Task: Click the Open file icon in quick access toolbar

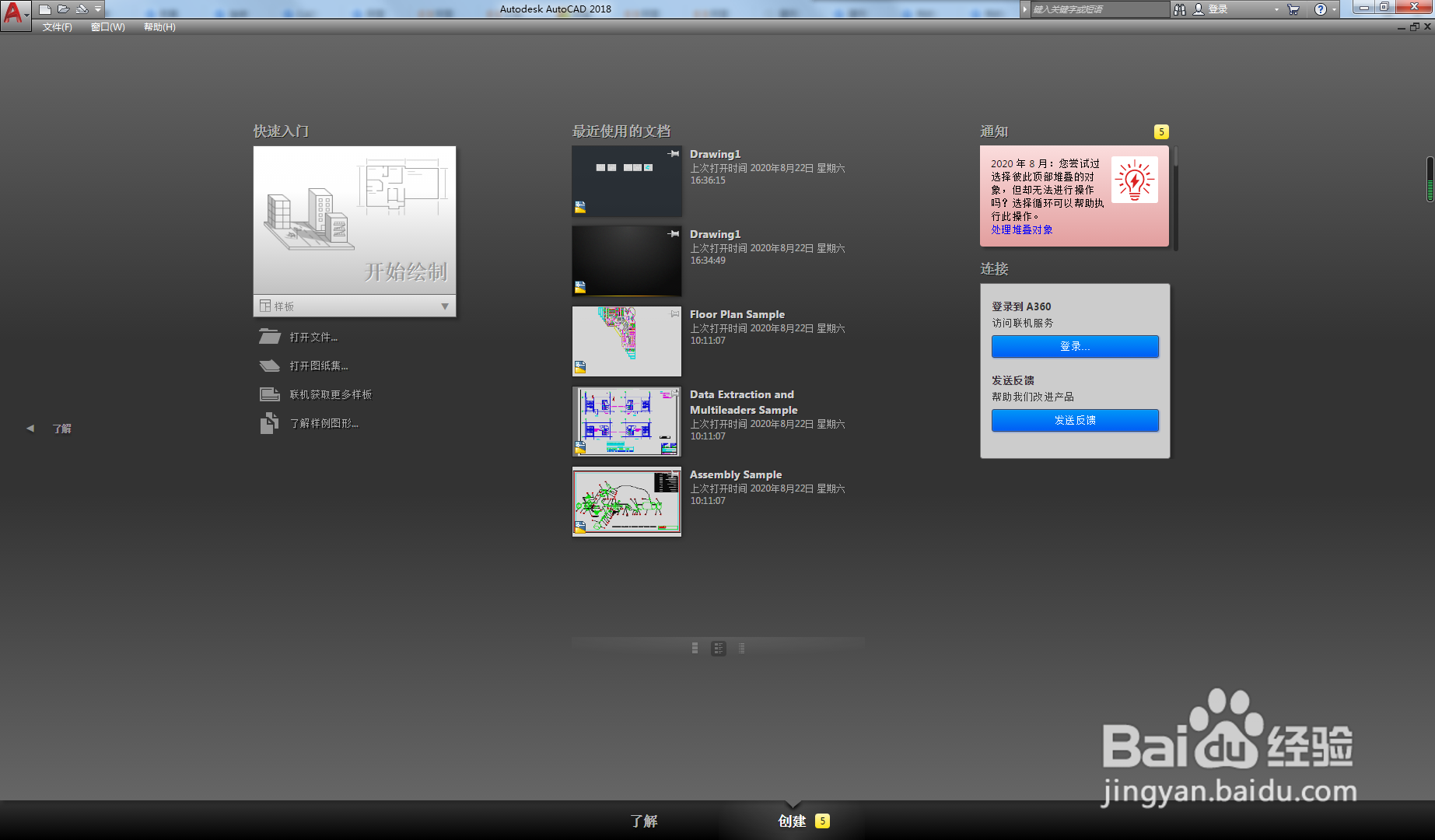Action: [63, 9]
